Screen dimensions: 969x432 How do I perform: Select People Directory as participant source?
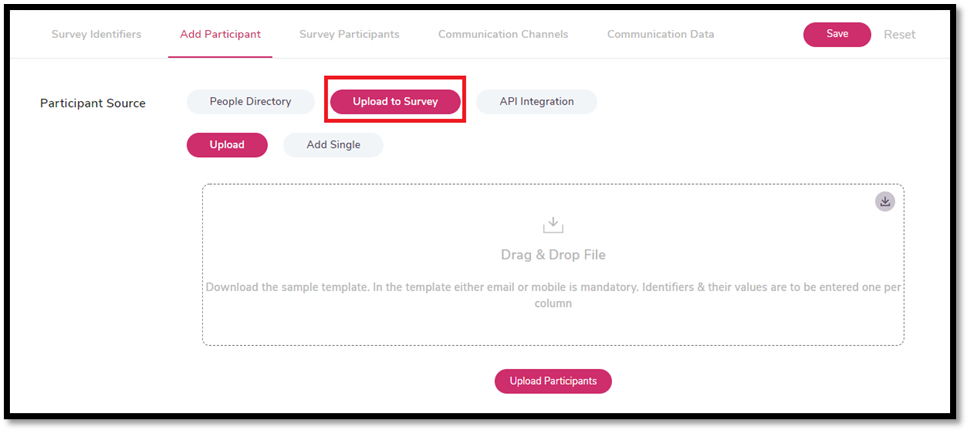point(250,101)
